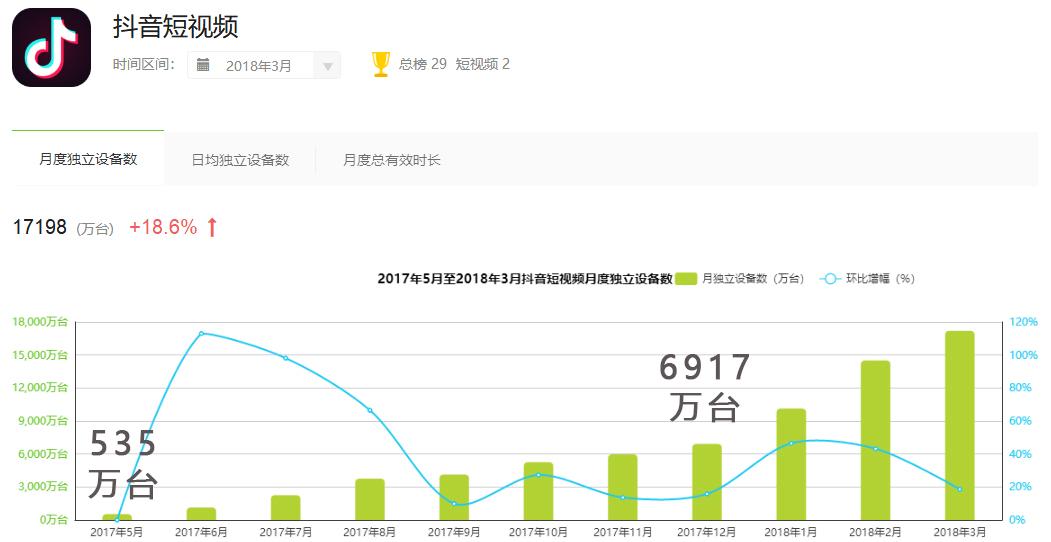
Task: Click the 2017年12月 green bar
Action: (x=707, y=482)
